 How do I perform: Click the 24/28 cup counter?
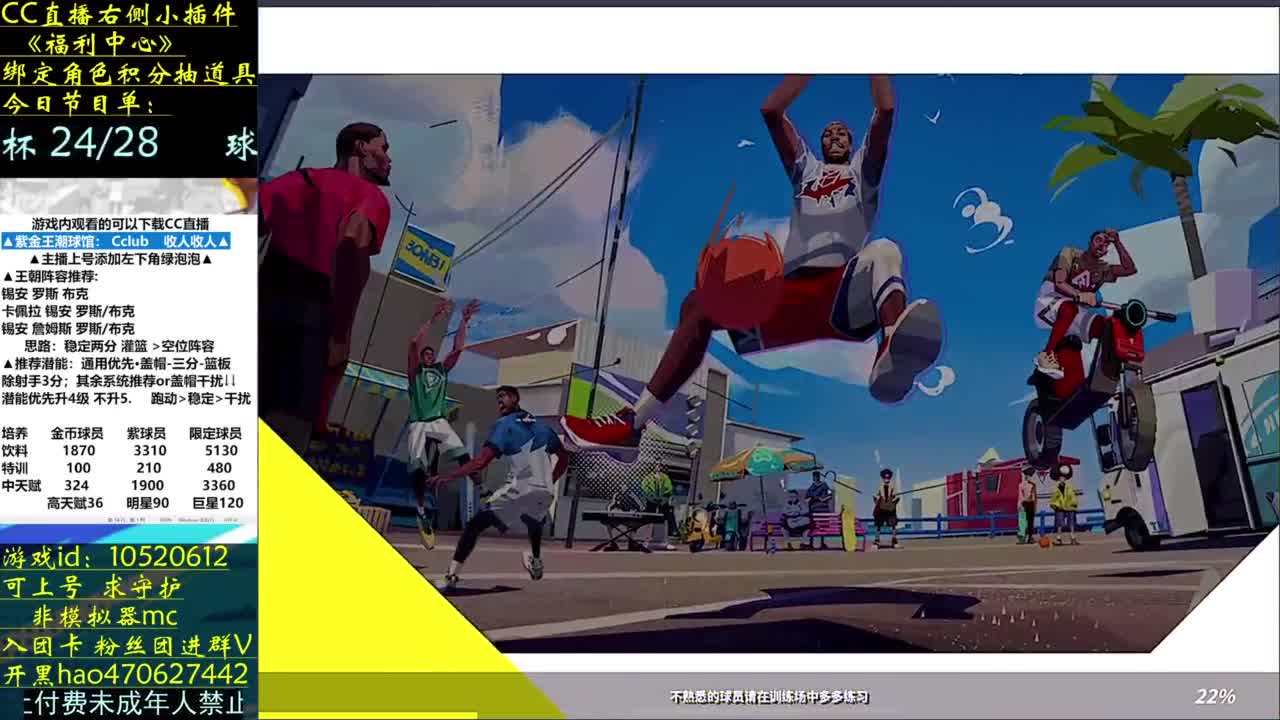[x=104, y=144]
